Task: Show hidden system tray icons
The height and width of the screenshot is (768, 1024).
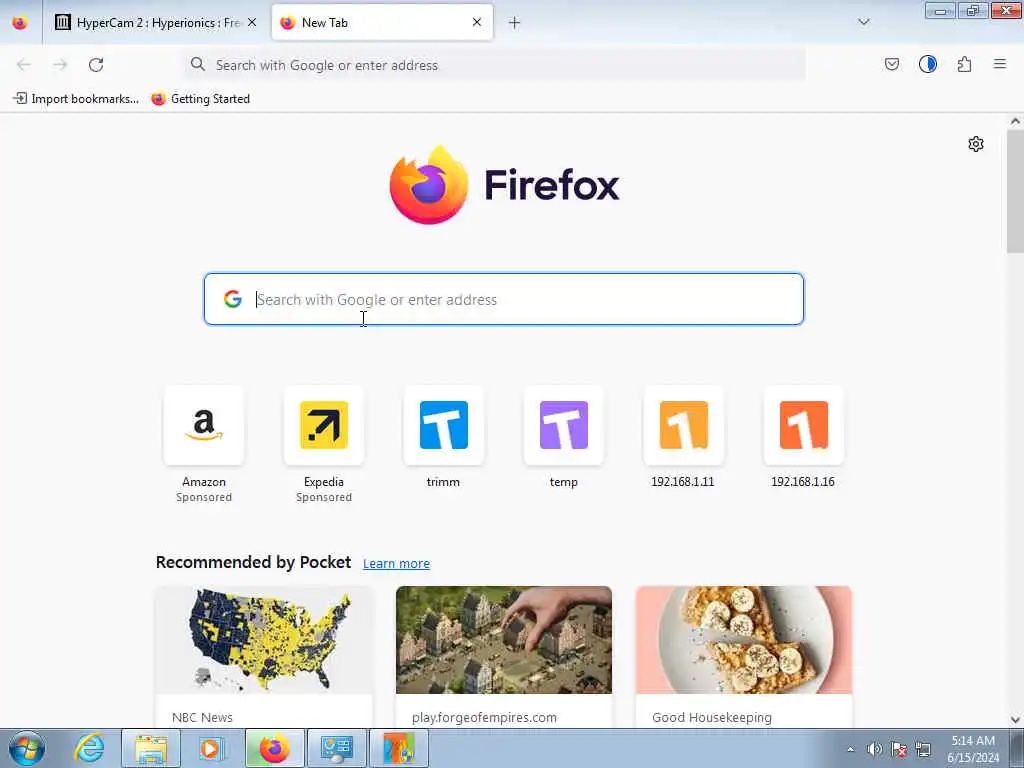Action: click(x=850, y=749)
